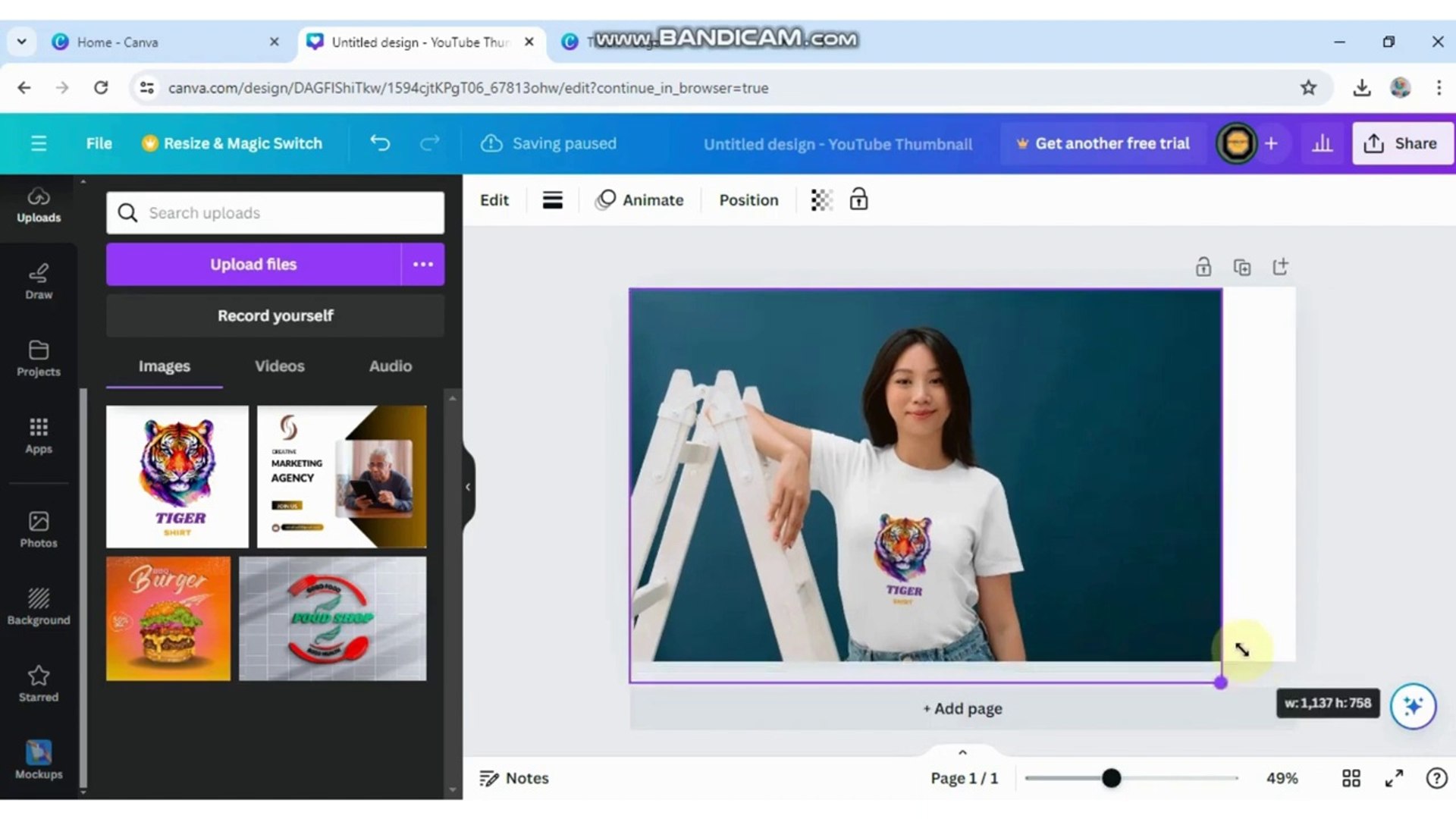Switch to the Videos tab
Viewport: 1456px width, 819px height.
tap(279, 366)
